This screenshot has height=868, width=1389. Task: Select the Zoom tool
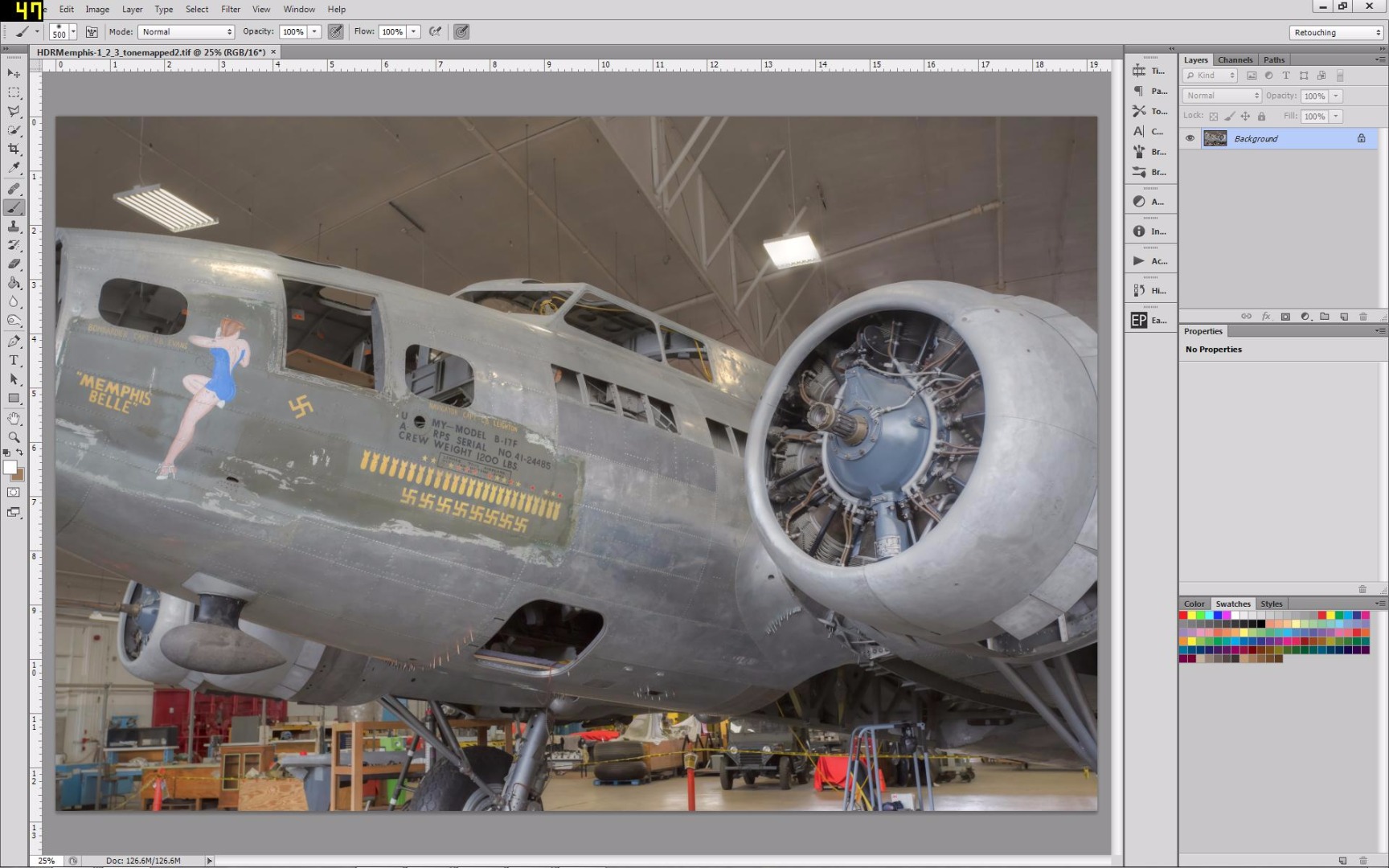[x=14, y=437]
